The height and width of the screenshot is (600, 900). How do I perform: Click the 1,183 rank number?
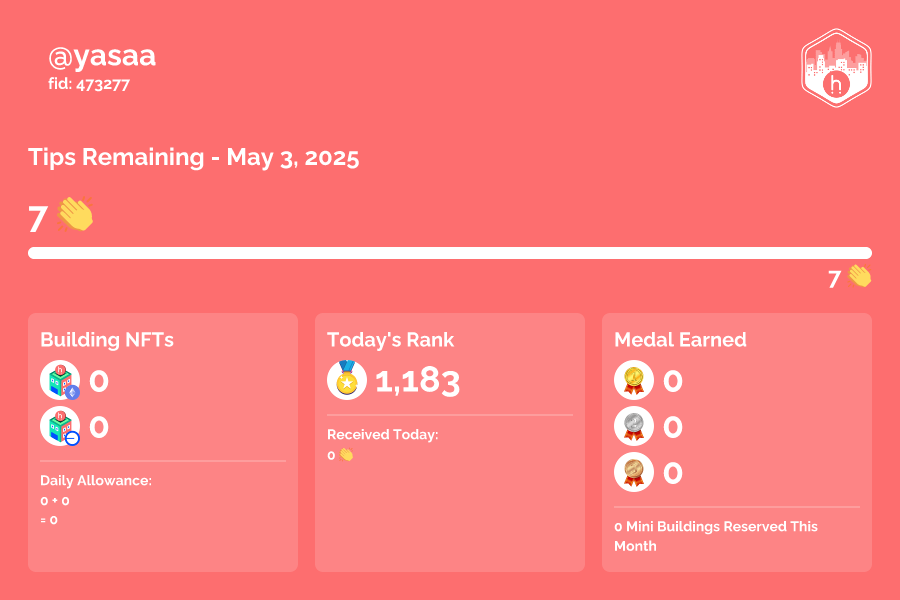417,381
